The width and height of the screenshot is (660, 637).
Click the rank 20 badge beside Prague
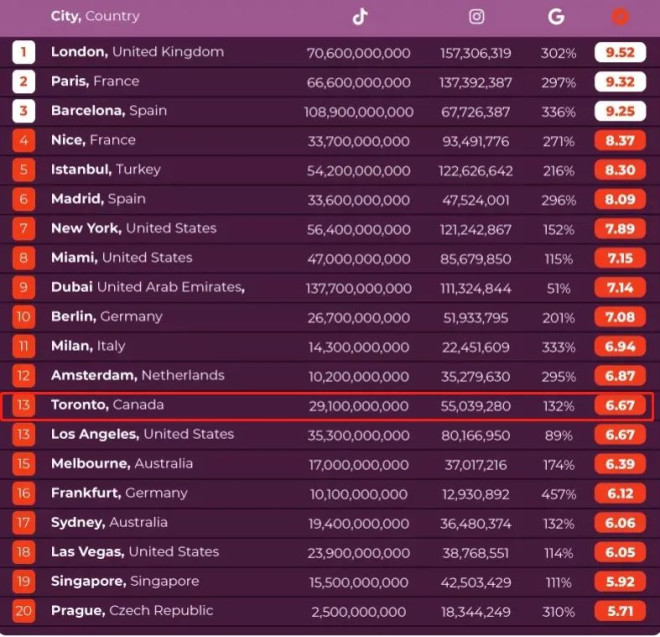24,611
